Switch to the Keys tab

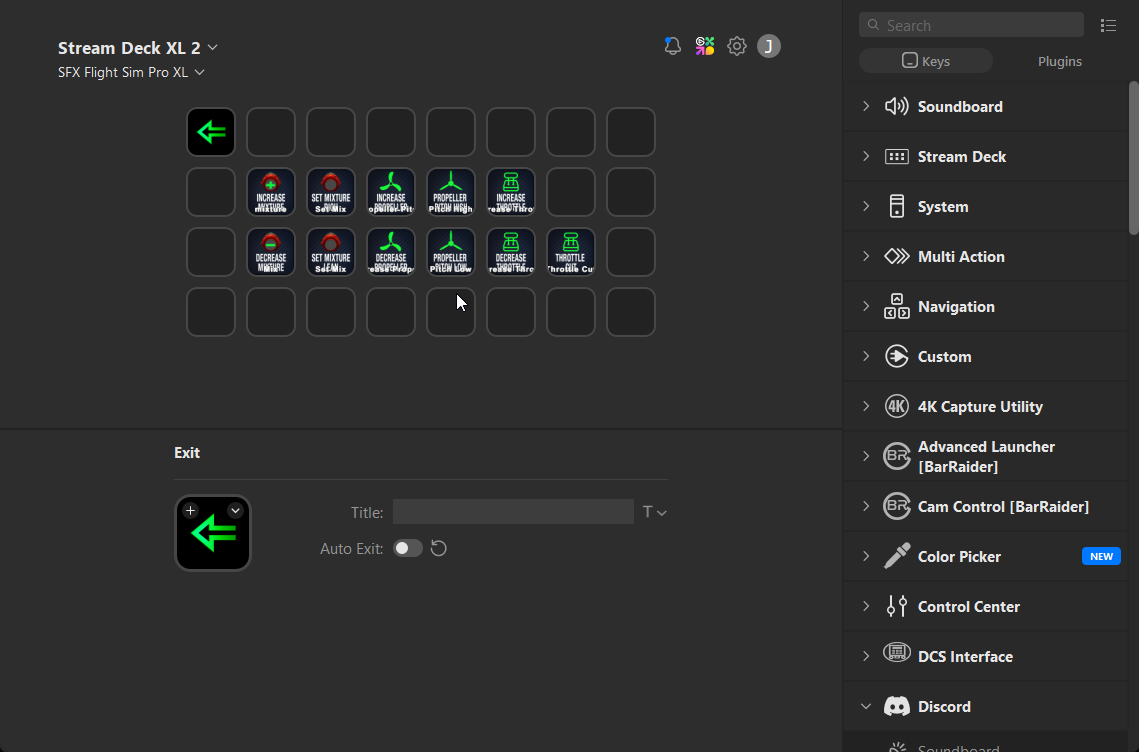pos(926,61)
